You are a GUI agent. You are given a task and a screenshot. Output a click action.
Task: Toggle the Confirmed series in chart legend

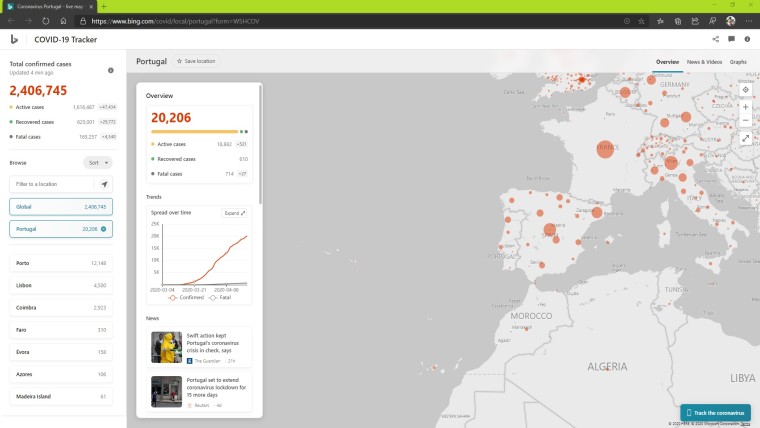[187, 298]
